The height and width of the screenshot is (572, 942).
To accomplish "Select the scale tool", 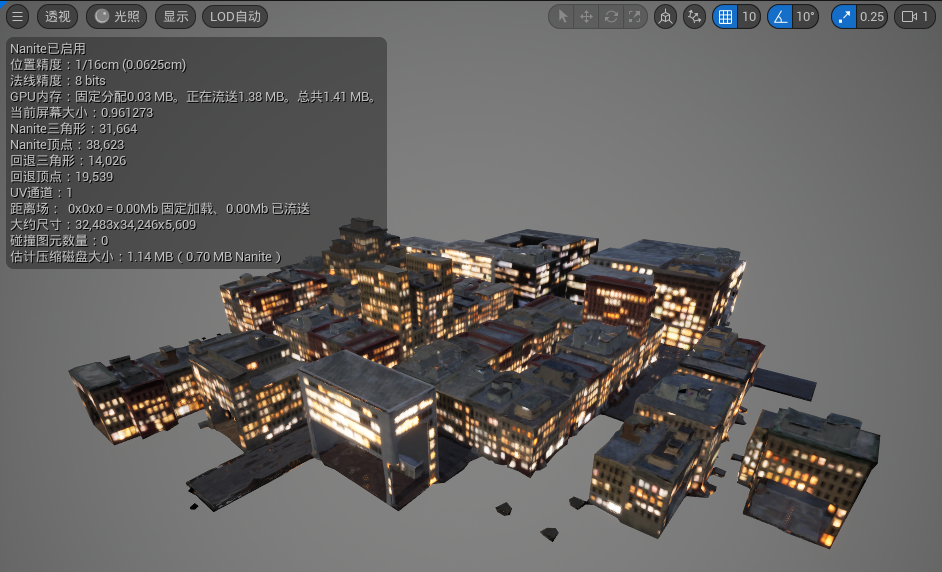I will click(x=634, y=16).
